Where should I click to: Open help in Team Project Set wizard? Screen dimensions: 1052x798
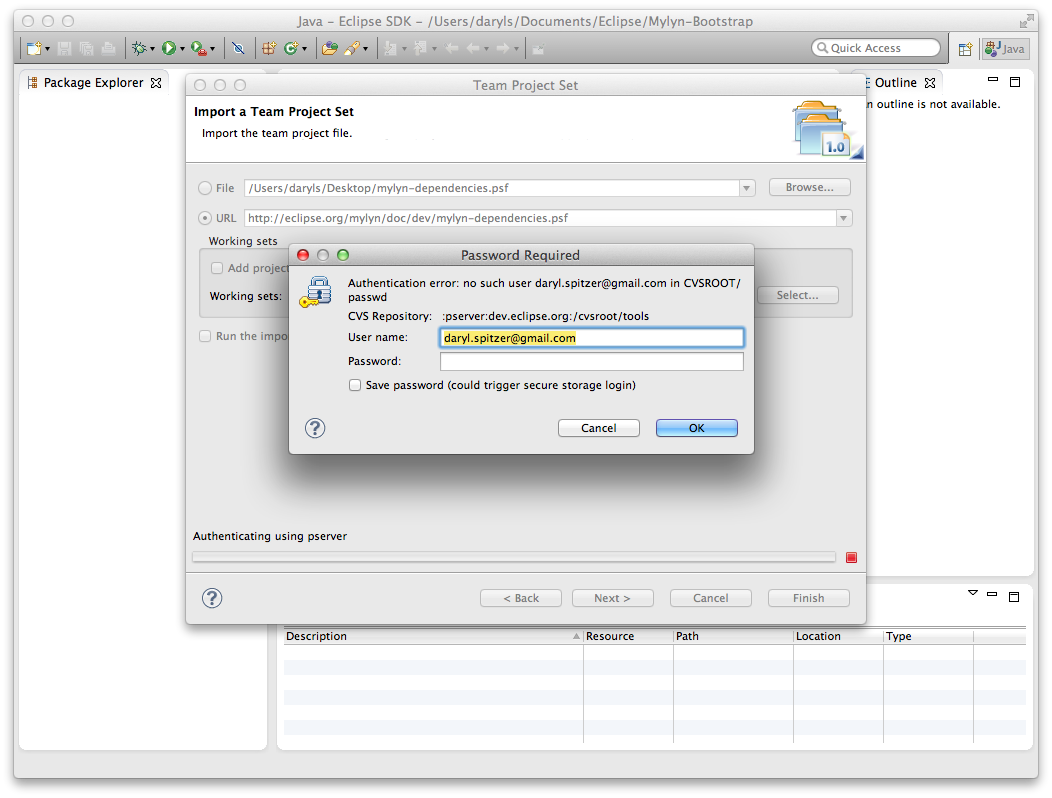212,598
